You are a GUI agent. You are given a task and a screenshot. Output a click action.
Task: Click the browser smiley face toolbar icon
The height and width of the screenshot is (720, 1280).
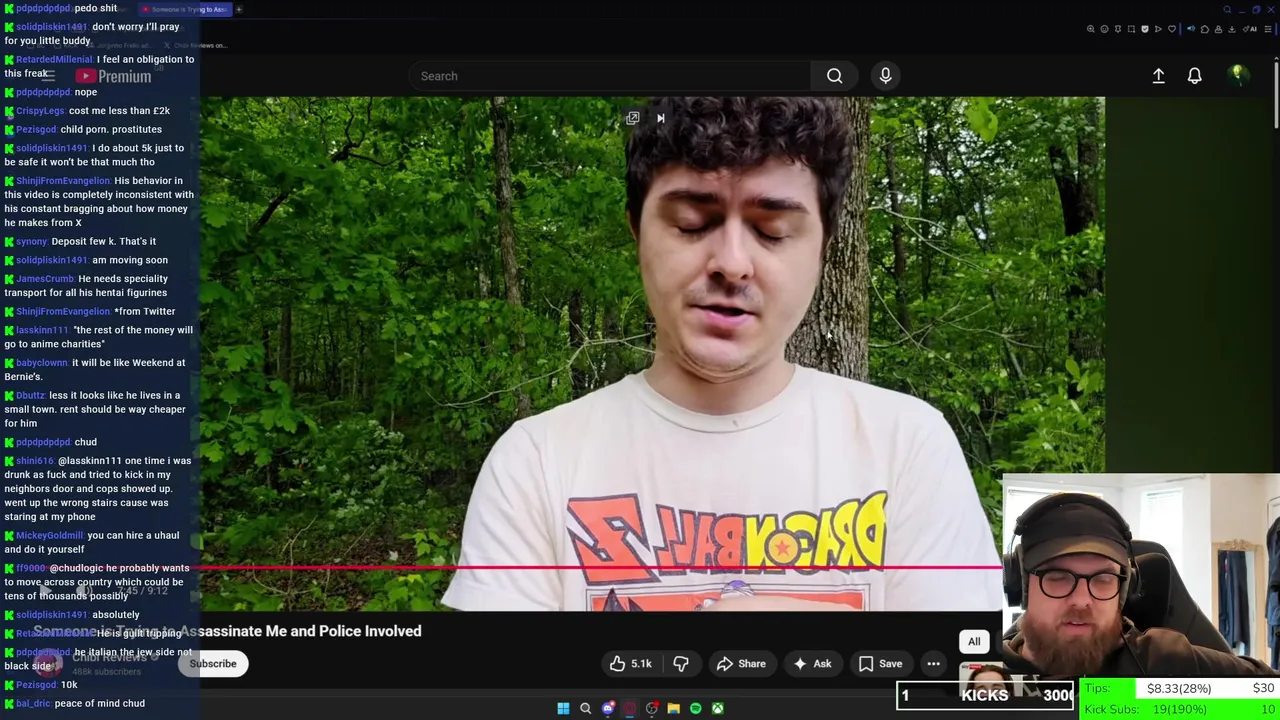tap(1104, 29)
